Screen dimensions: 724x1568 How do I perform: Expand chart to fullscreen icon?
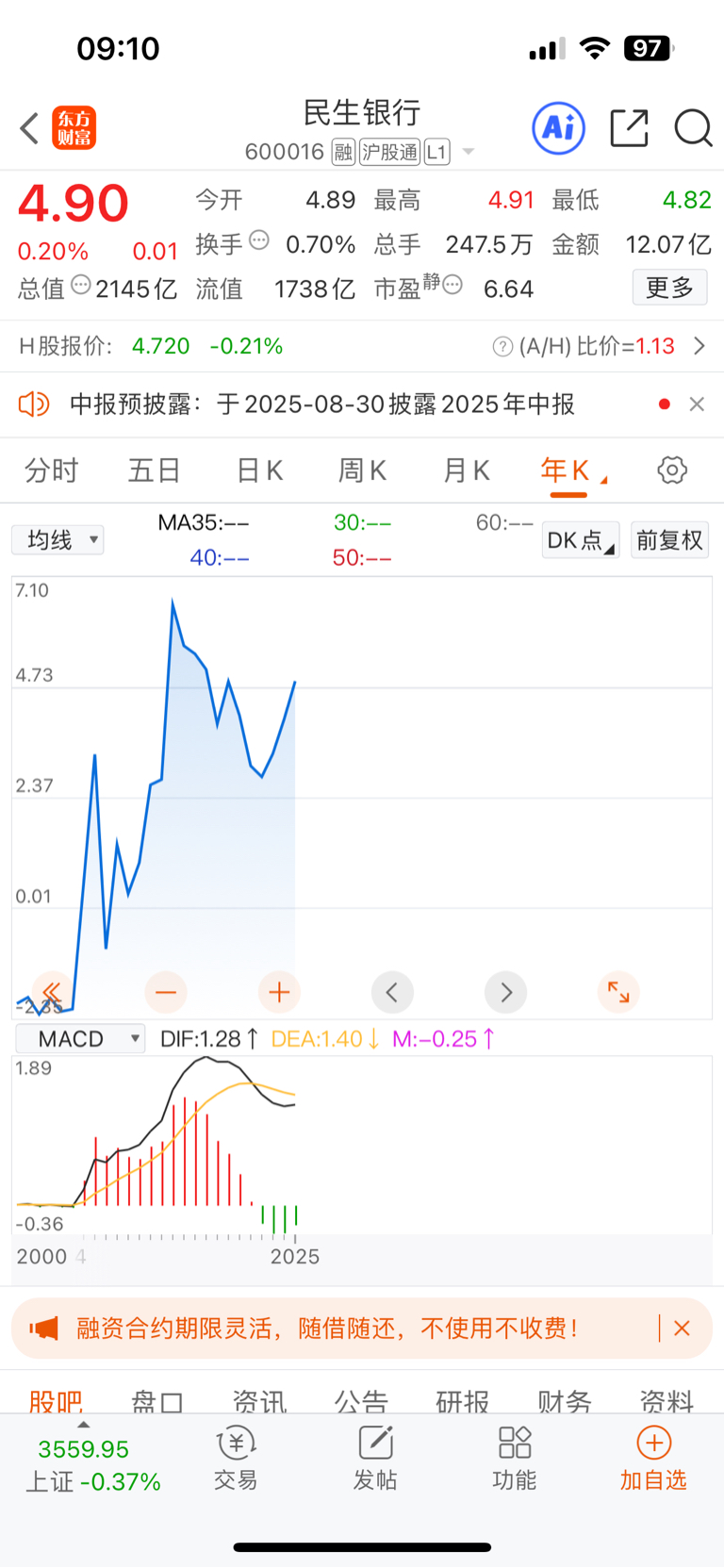point(618,992)
